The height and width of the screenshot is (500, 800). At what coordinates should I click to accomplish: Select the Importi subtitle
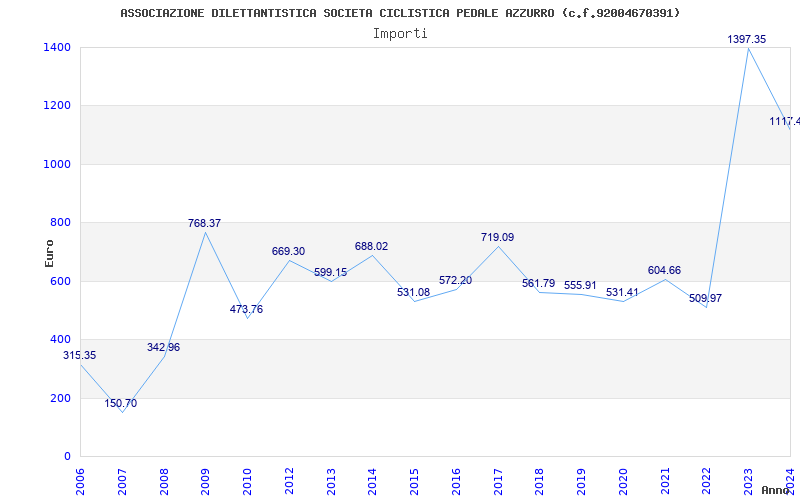[400, 34]
